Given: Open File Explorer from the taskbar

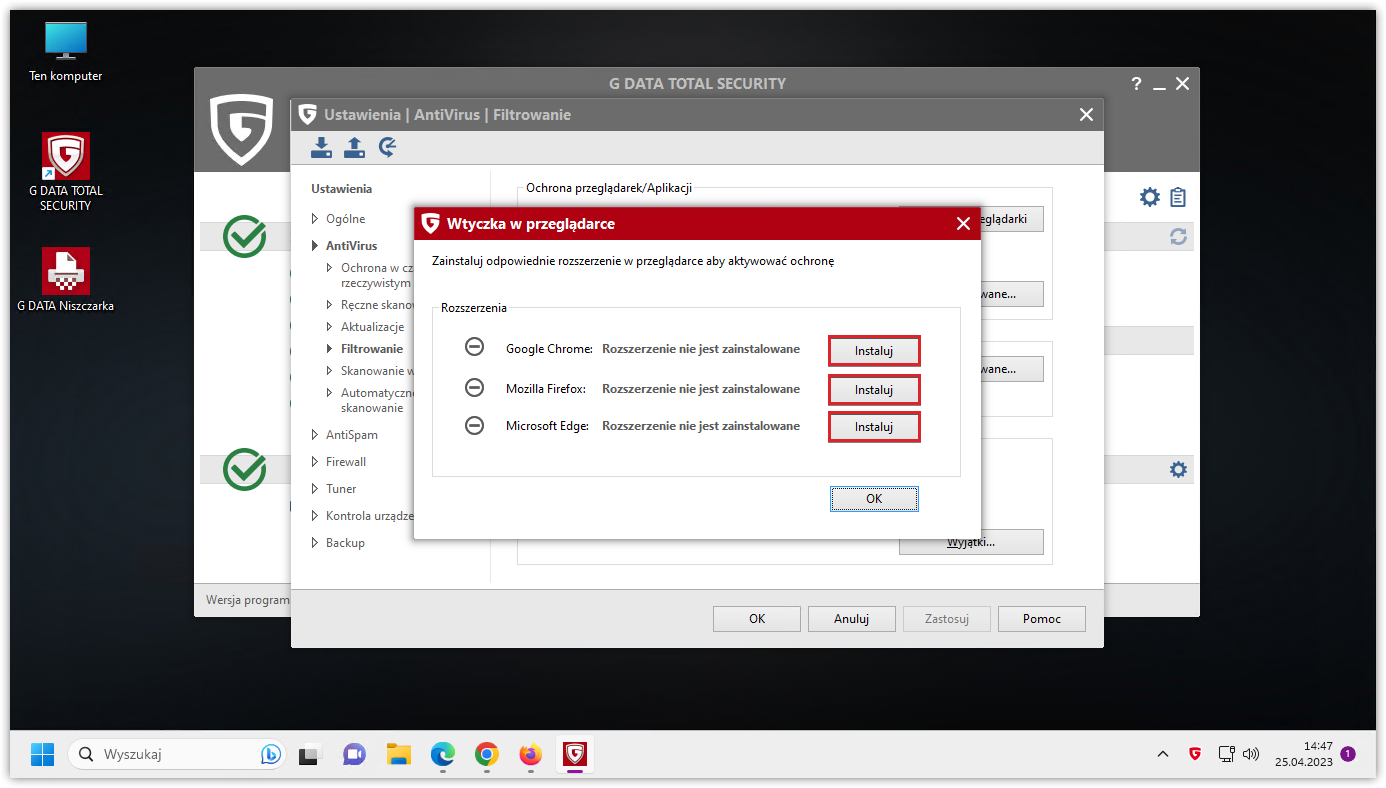Looking at the screenshot, I should point(399,754).
